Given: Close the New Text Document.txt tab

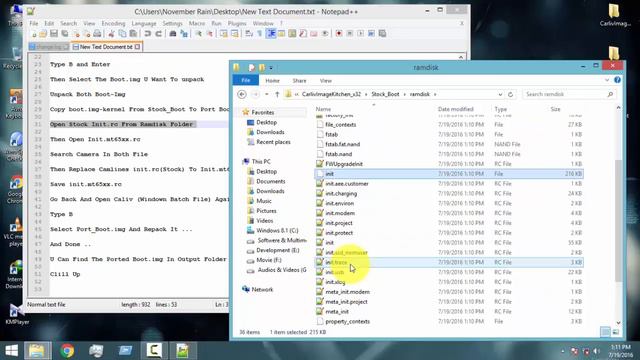Looking at the screenshot, I should 138,47.
